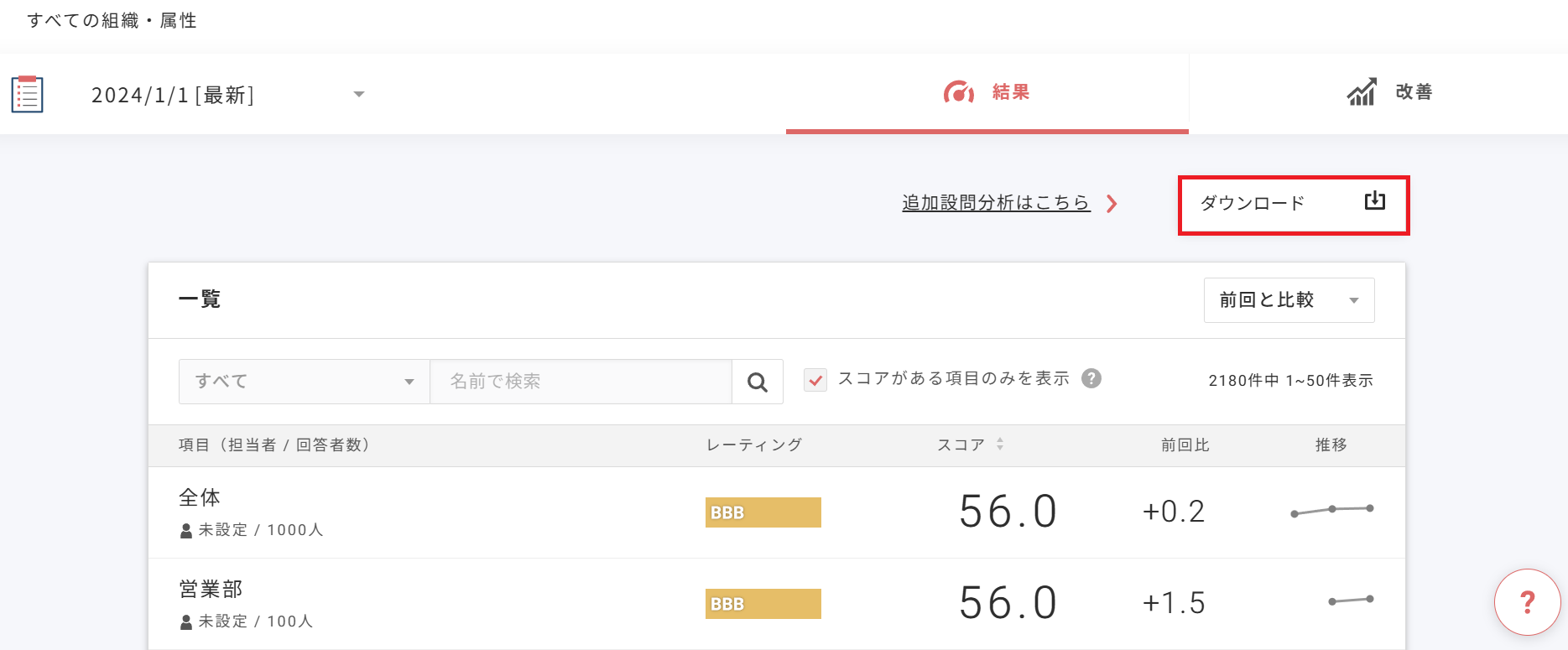This screenshot has height=650, width=1568.
Task: Open the すべて filter dropdown
Action: (x=302, y=381)
